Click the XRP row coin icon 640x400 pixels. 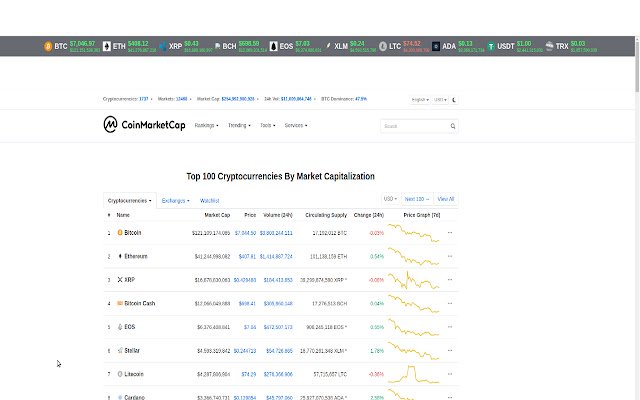(x=120, y=280)
